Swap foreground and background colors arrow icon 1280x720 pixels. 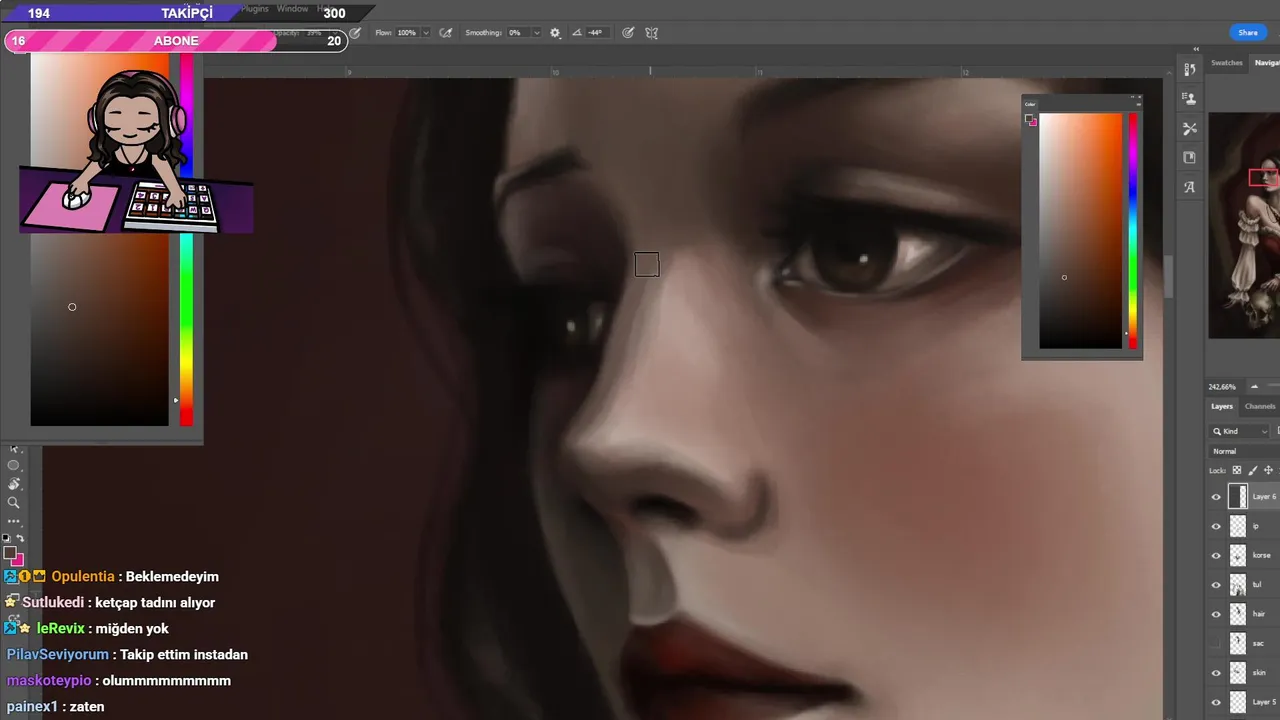click(20, 538)
